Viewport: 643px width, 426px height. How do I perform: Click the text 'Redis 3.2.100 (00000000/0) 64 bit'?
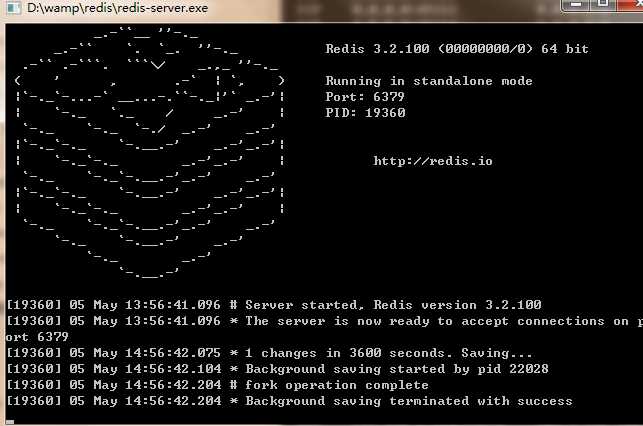(x=457, y=49)
